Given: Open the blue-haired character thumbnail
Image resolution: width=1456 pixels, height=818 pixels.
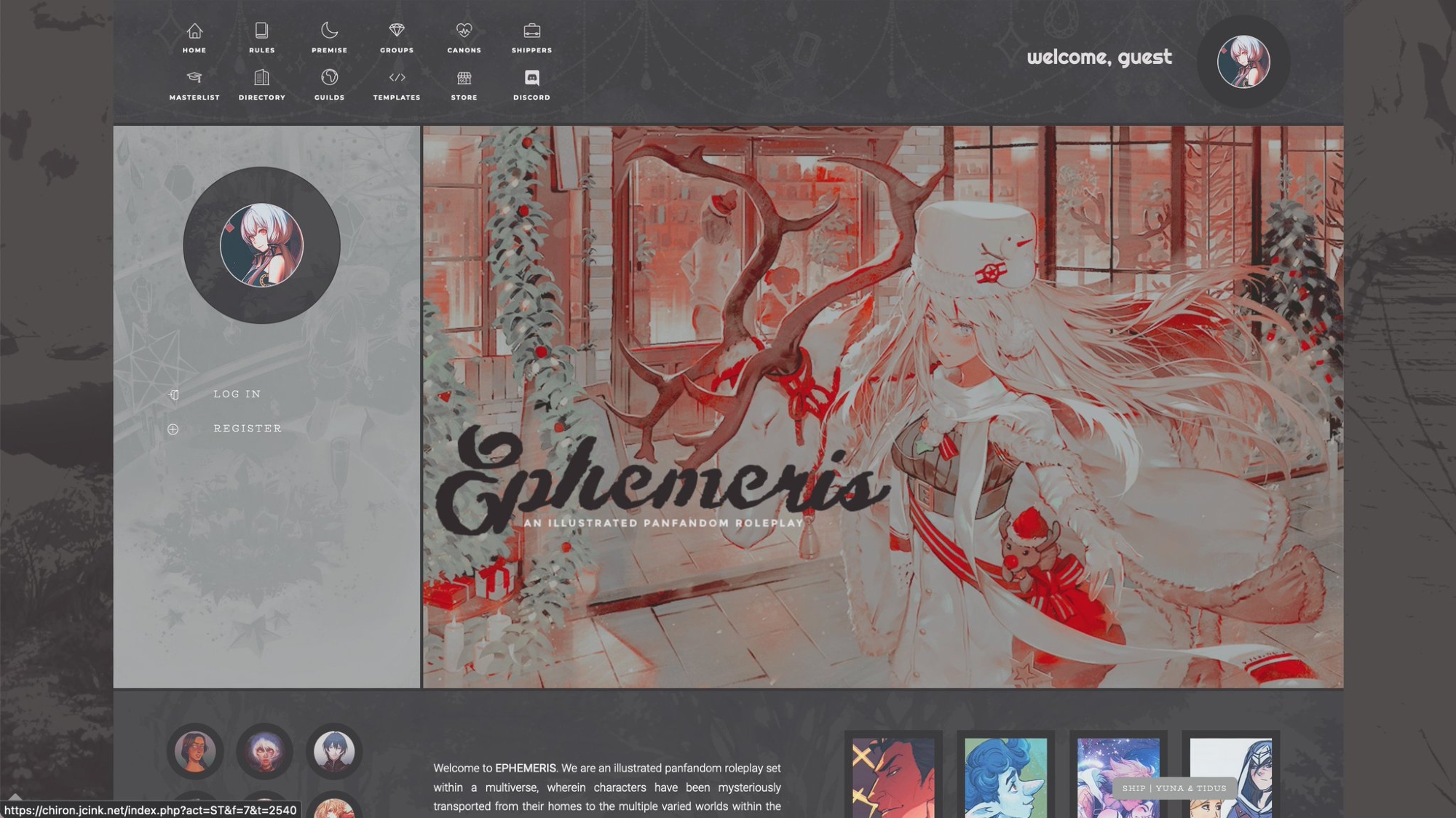Looking at the screenshot, I should click(x=1005, y=777).
